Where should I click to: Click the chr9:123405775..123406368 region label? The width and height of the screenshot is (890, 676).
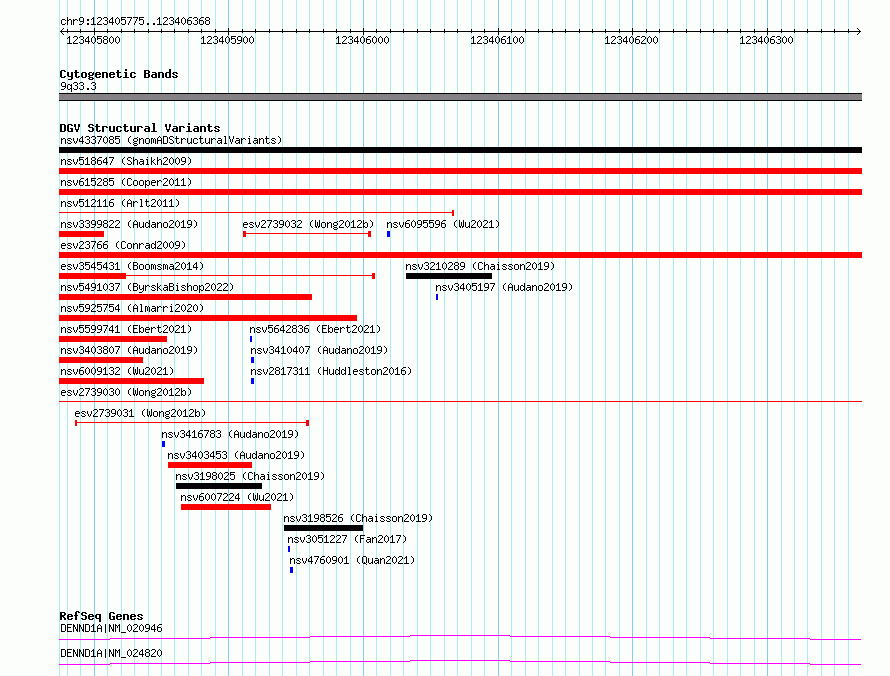point(135,21)
